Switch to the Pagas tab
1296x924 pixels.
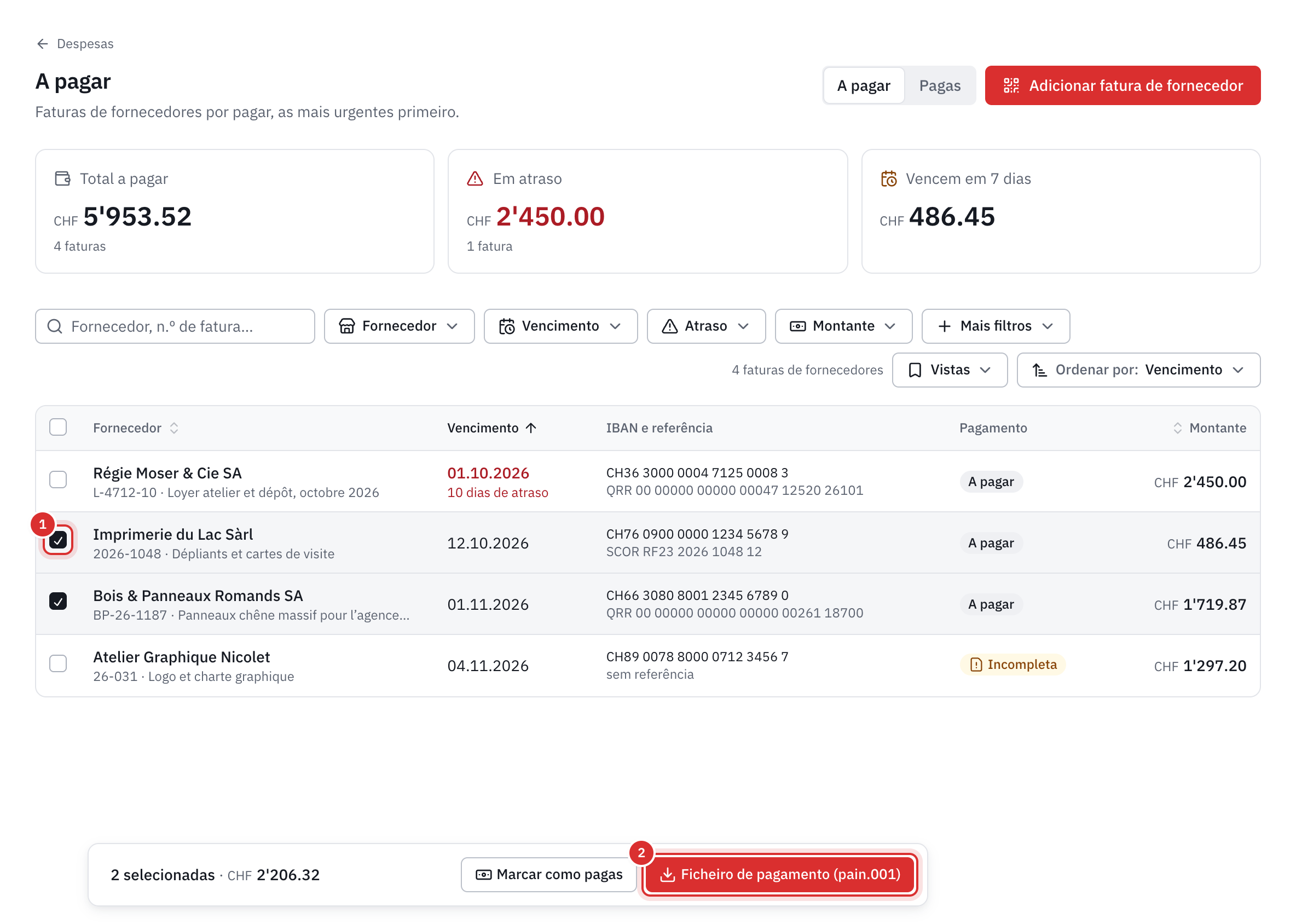tap(940, 85)
